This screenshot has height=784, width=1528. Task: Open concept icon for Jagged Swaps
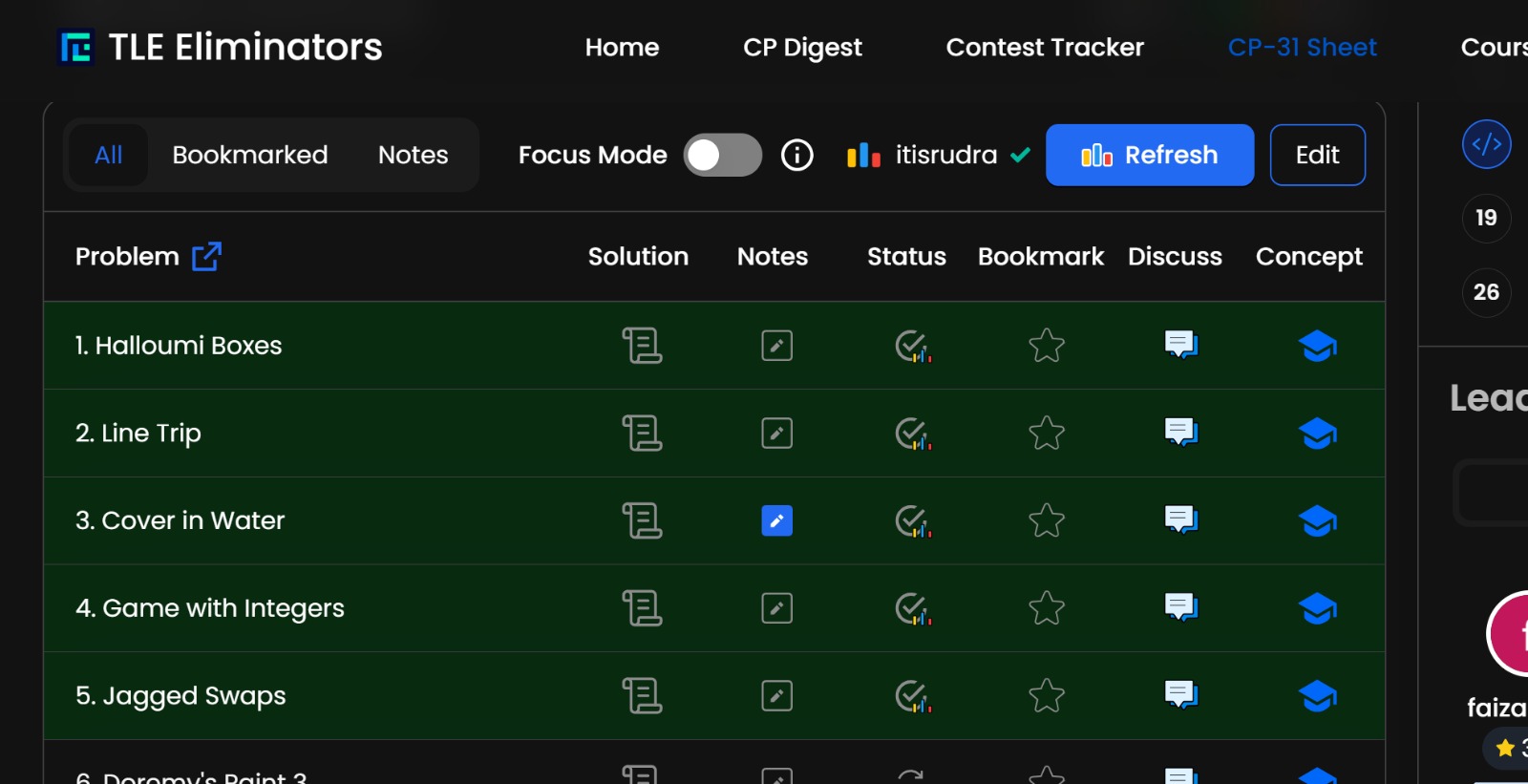(1317, 696)
